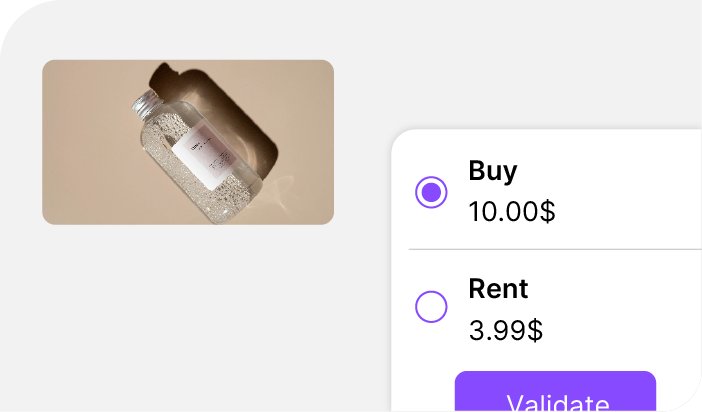Select the Buy radio button
This screenshot has width=702, height=412.
click(x=431, y=192)
